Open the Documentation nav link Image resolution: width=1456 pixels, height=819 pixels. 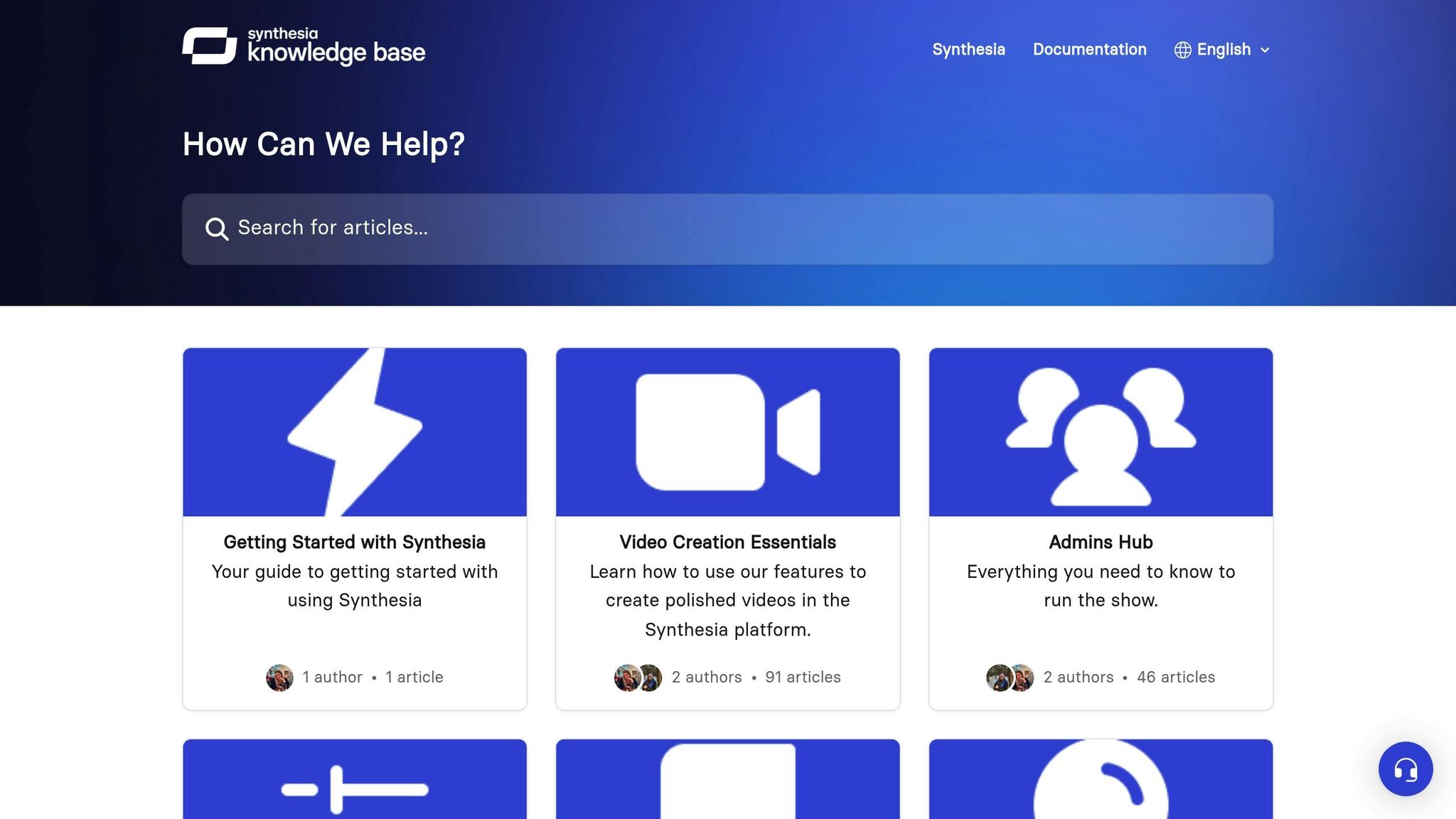[1089, 50]
